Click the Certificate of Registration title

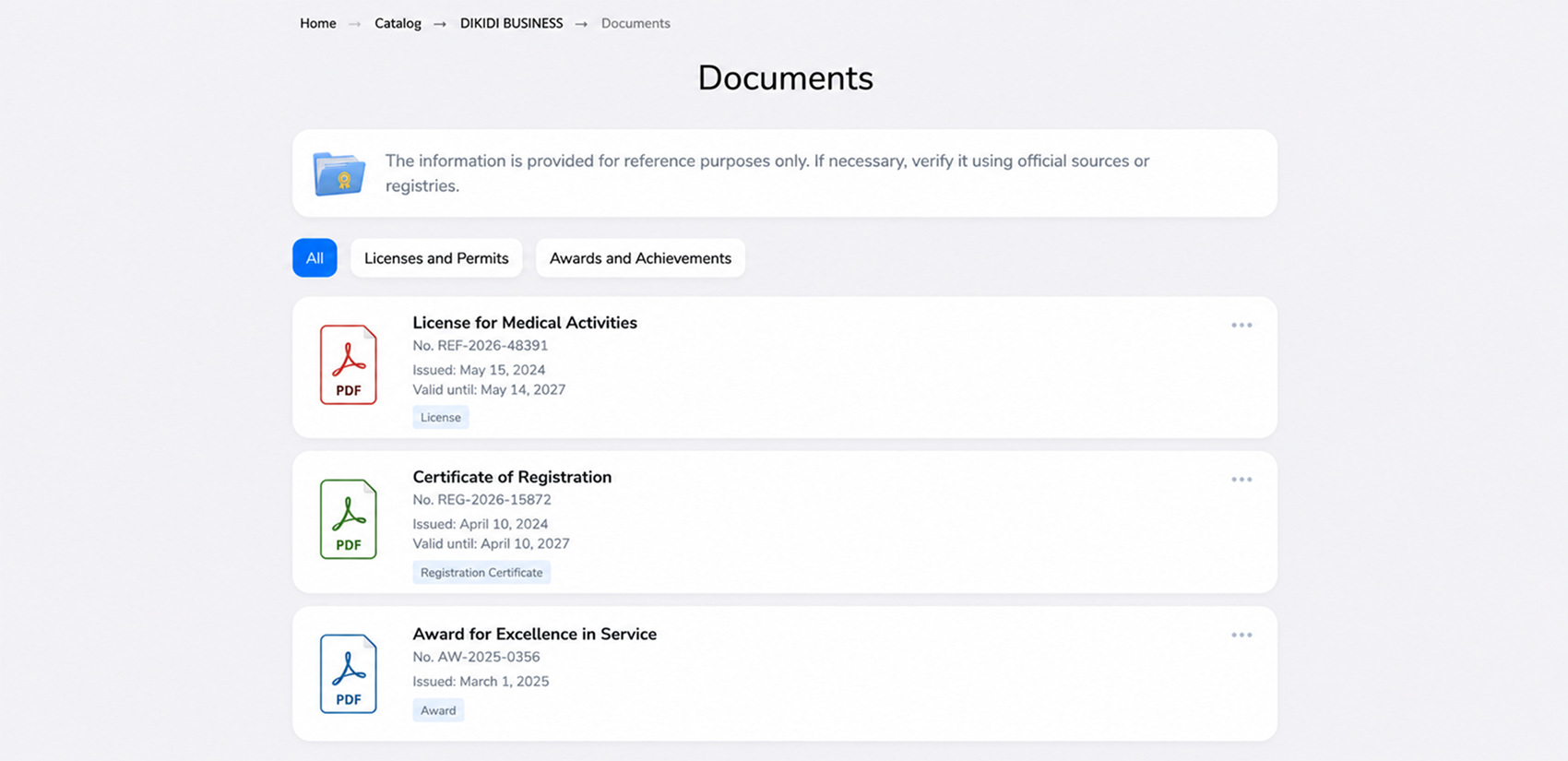[x=512, y=477]
